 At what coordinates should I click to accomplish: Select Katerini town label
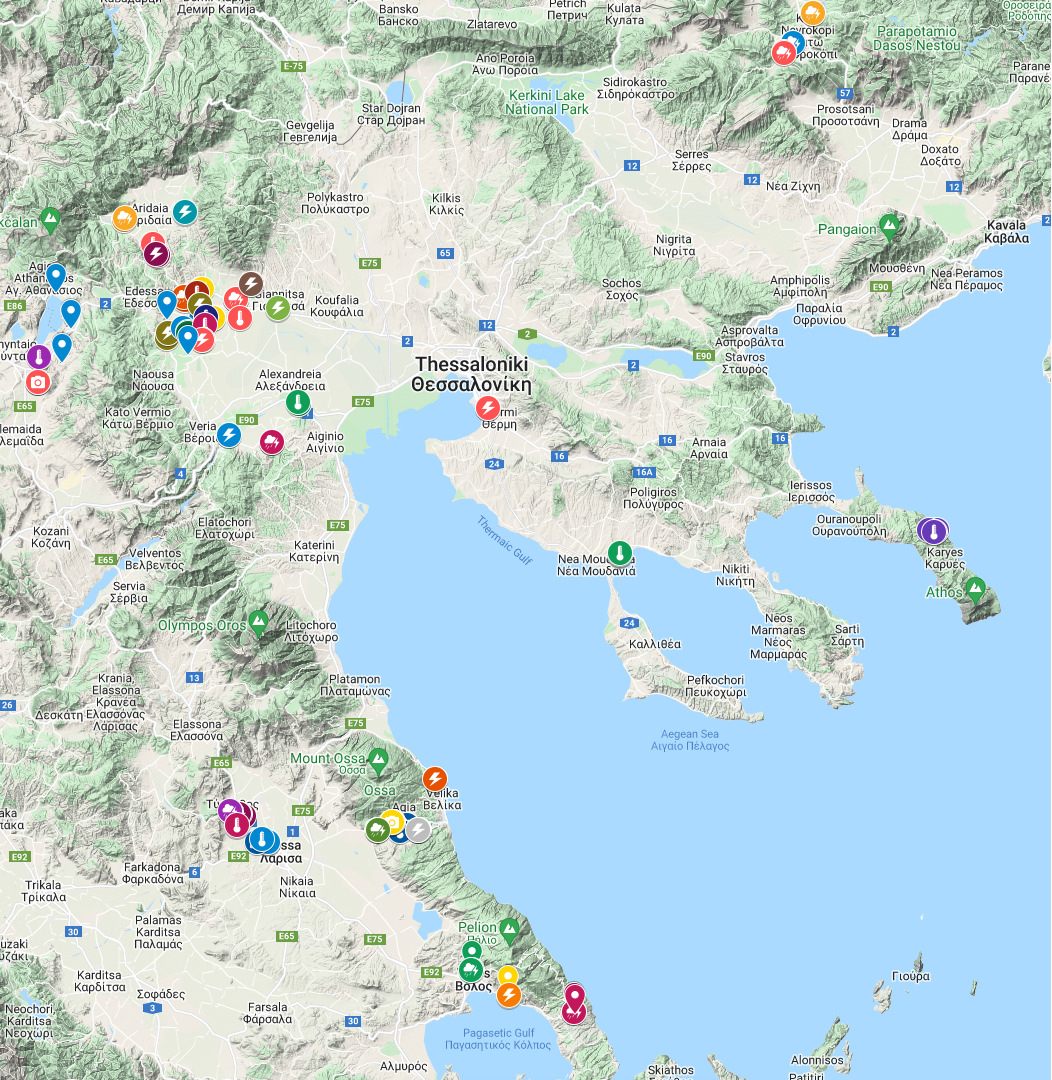click(x=314, y=551)
